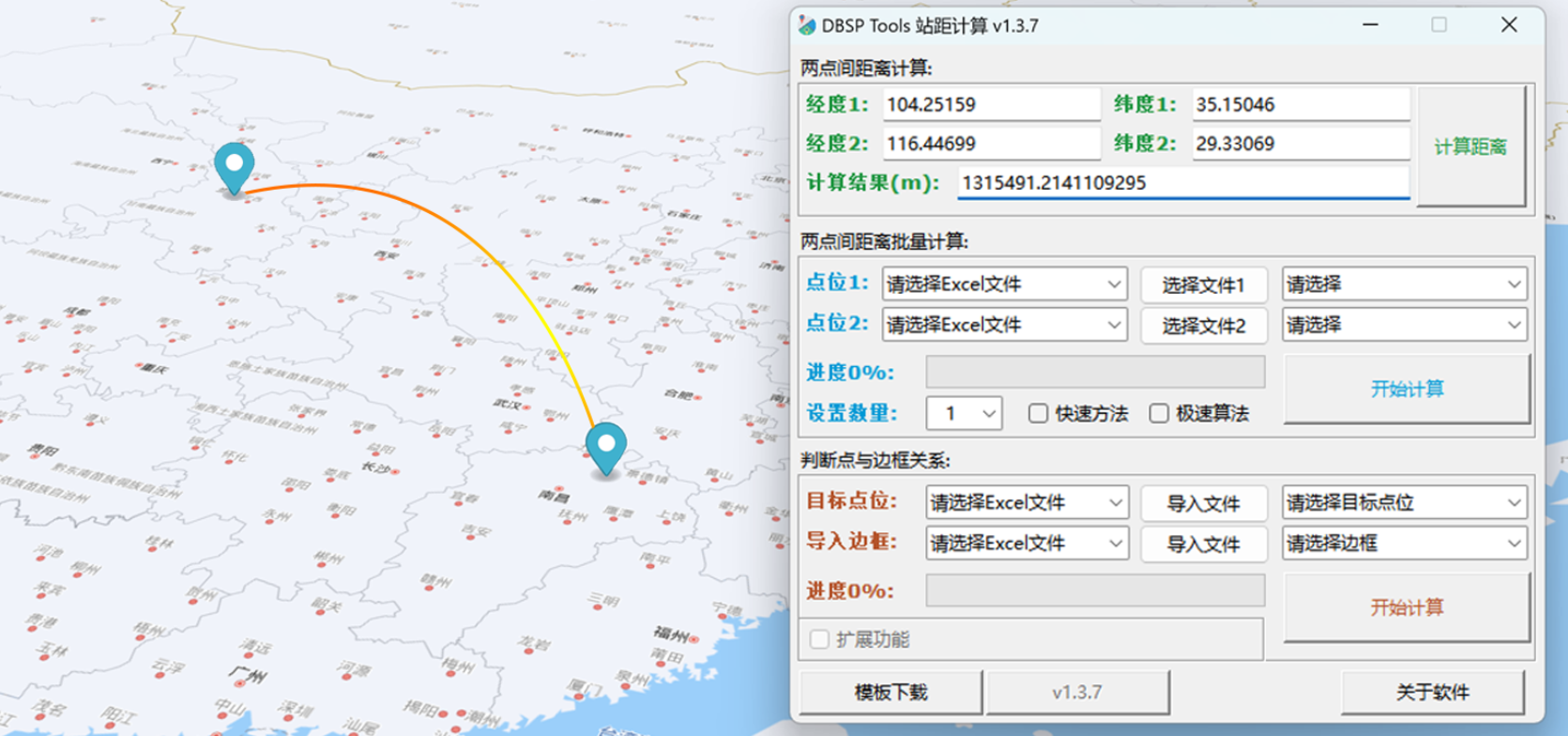
Task: Click the 福州 city label on map
Action: pos(672,634)
